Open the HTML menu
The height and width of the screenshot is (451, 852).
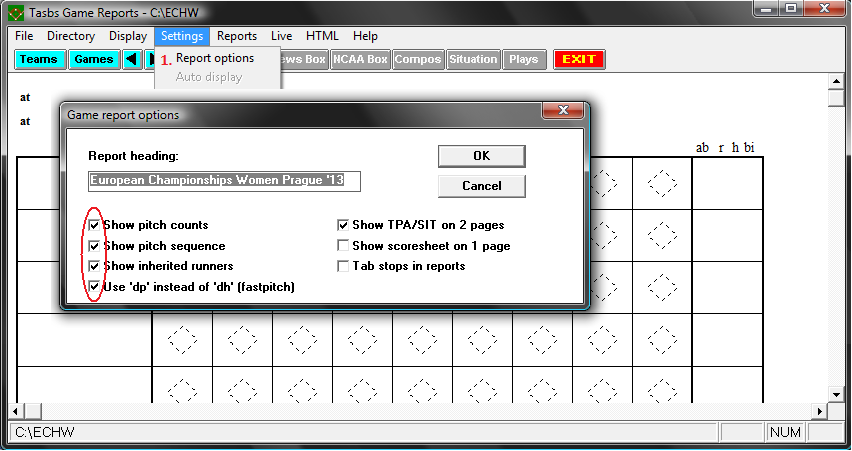[x=322, y=36]
